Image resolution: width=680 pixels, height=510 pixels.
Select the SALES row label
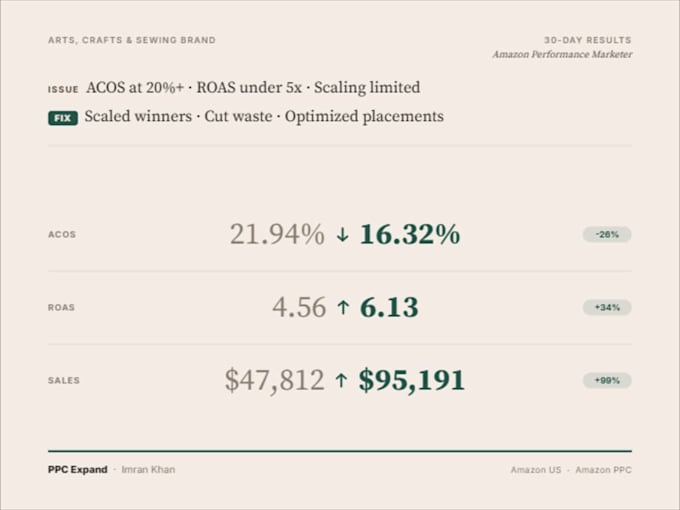pos(64,380)
